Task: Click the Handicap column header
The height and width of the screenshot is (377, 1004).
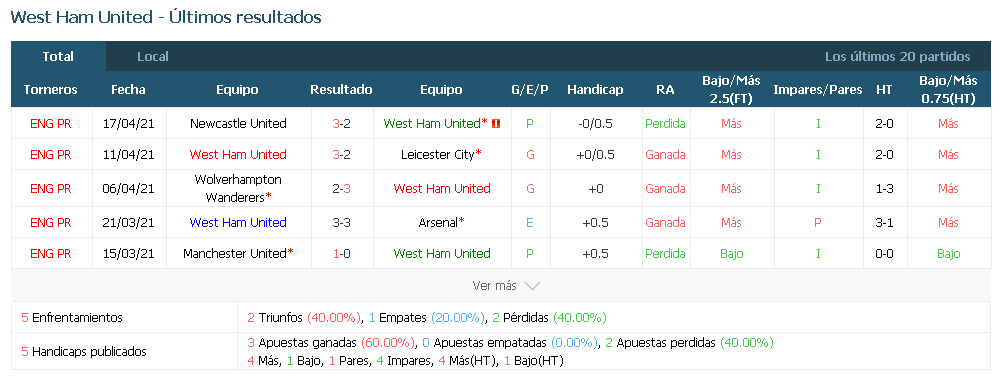Action: 595,90
